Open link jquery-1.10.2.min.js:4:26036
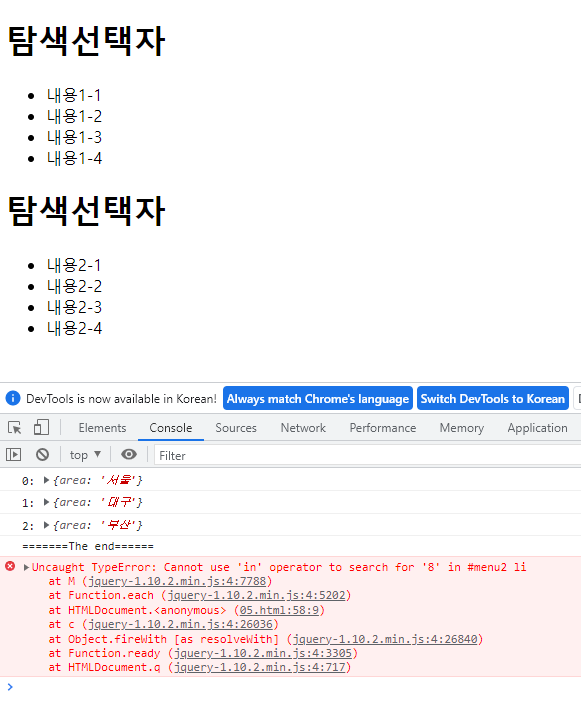This screenshot has height=724, width=581. pos(180,624)
